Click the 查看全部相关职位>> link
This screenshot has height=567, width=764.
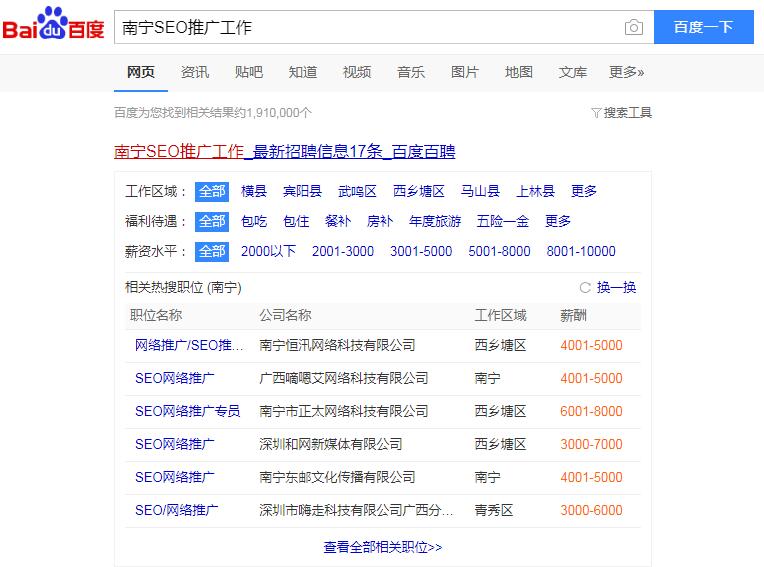pos(382,547)
